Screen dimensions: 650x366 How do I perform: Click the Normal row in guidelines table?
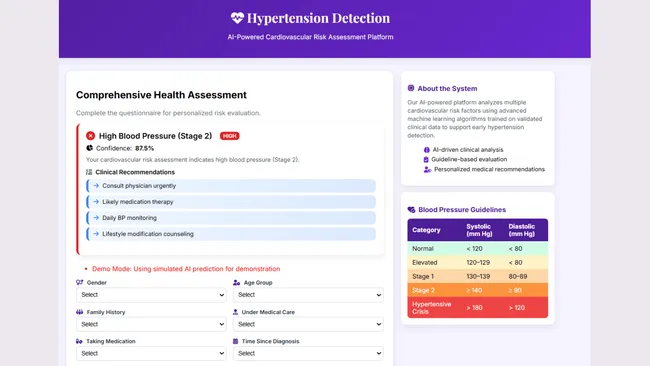click(x=478, y=249)
